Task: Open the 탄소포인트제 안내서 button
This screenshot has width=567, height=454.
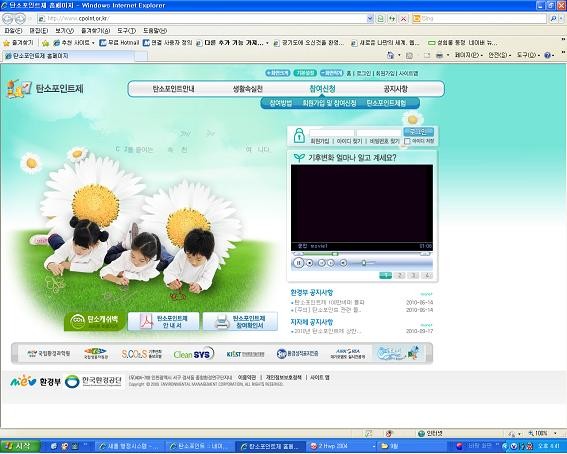Action: point(163,321)
